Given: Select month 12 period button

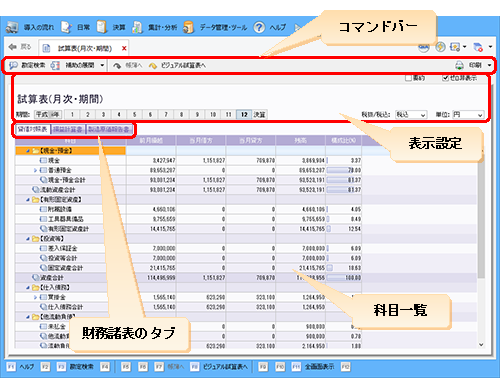Looking at the screenshot, I should 244,114.
